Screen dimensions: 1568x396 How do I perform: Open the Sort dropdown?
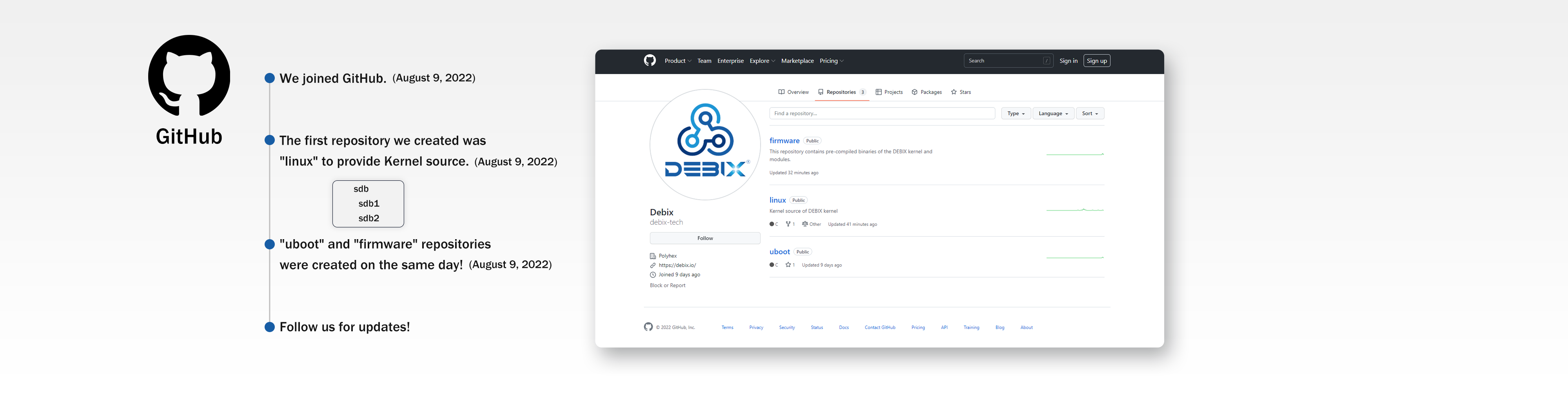1090,113
